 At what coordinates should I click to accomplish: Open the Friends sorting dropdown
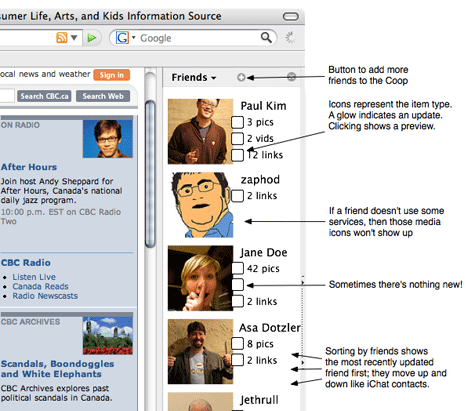tap(194, 77)
